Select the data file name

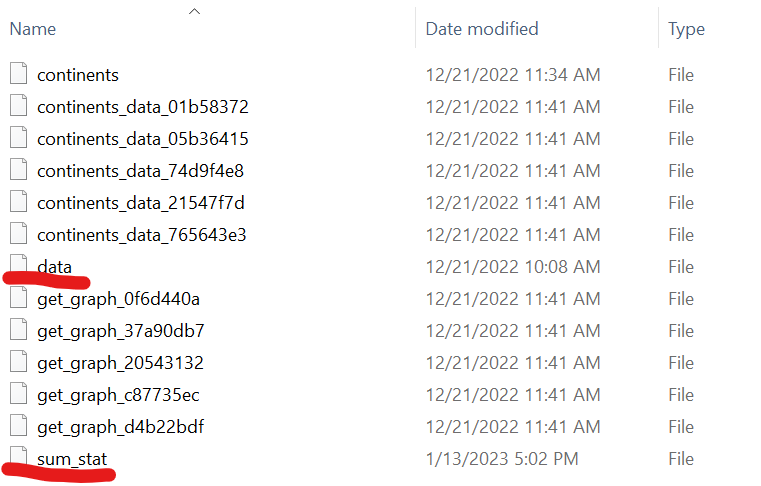54,266
